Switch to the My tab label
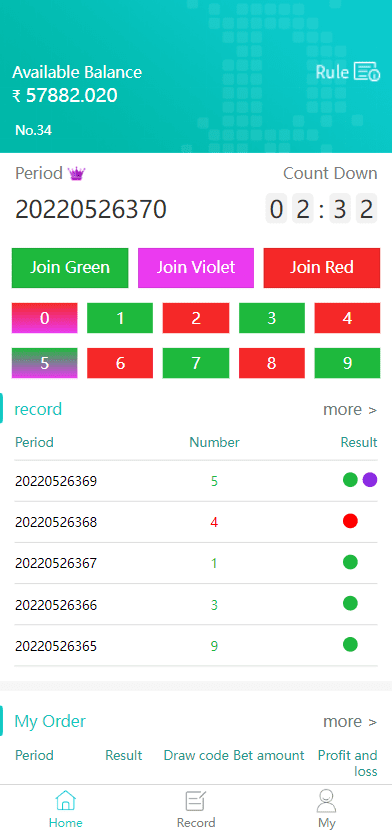Image resolution: width=392 pixels, height=831 pixels. 327,823
